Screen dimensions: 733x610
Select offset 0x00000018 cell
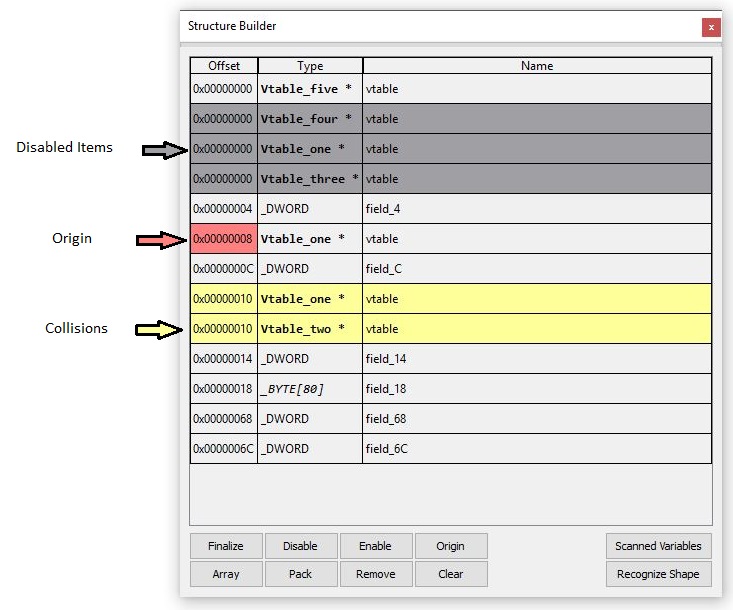pos(224,388)
